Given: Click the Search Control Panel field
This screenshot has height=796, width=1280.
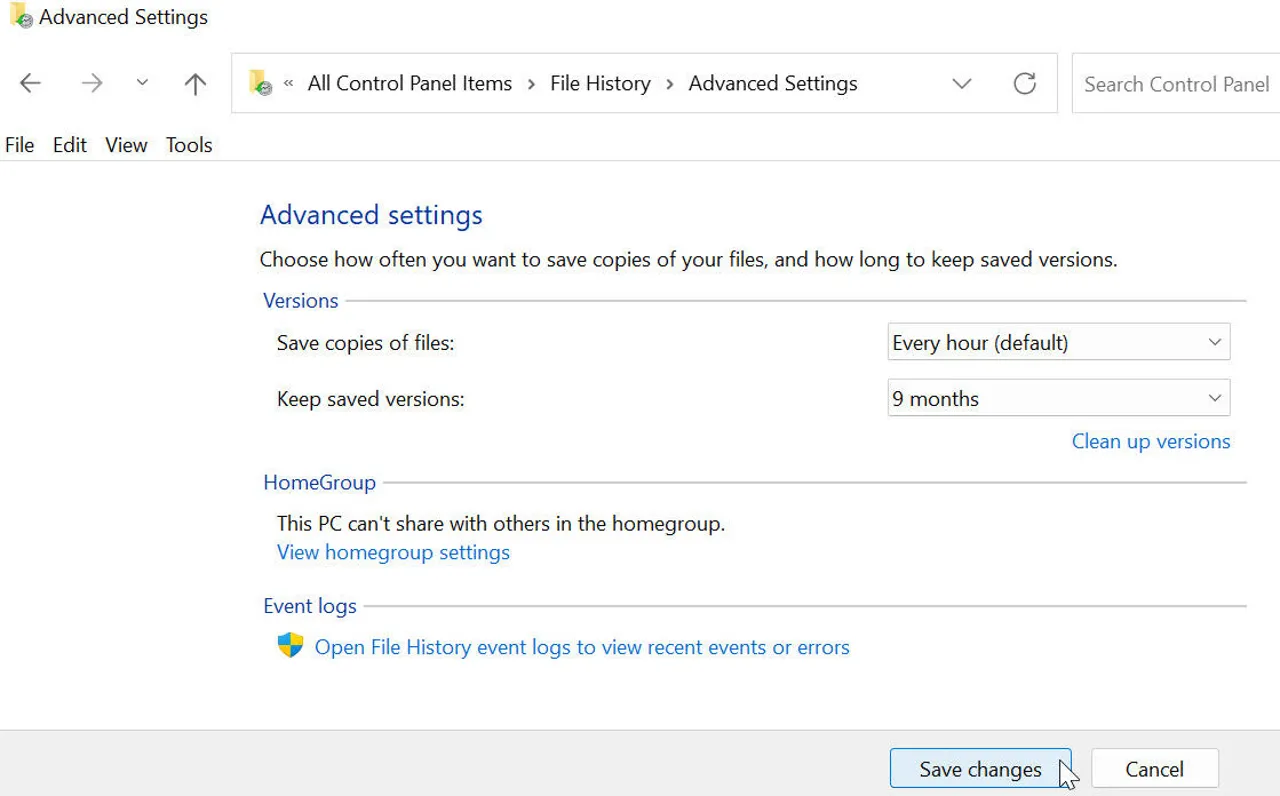Looking at the screenshot, I should click(1176, 84).
